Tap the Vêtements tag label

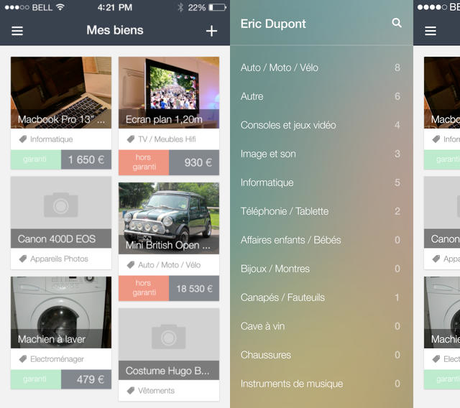[156, 391]
